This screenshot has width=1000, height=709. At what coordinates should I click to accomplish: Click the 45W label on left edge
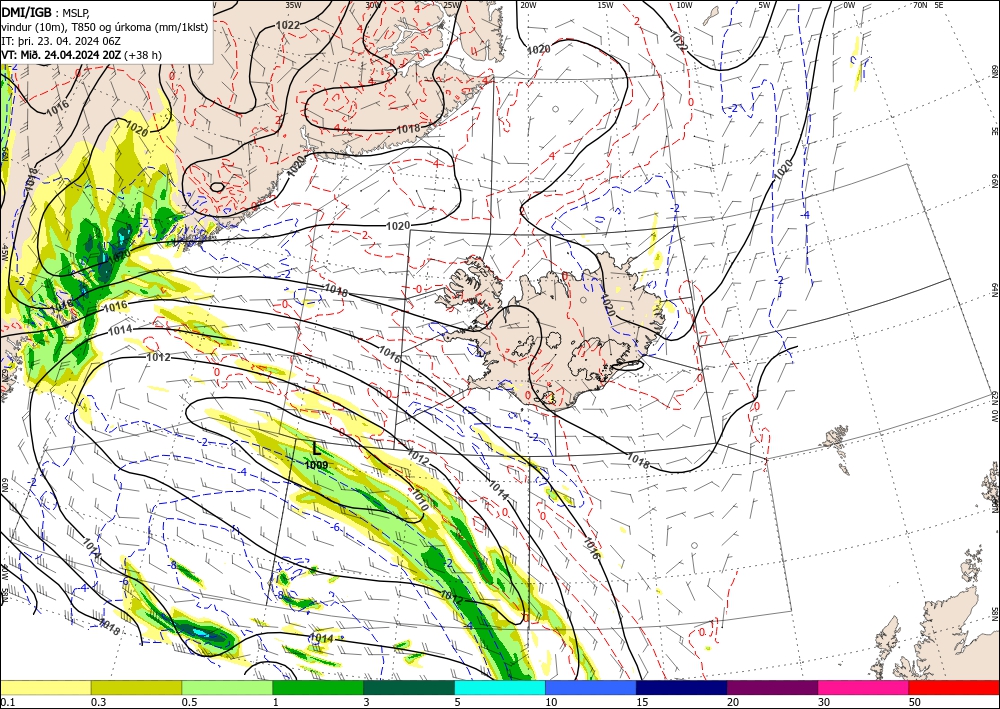tap(4, 253)
